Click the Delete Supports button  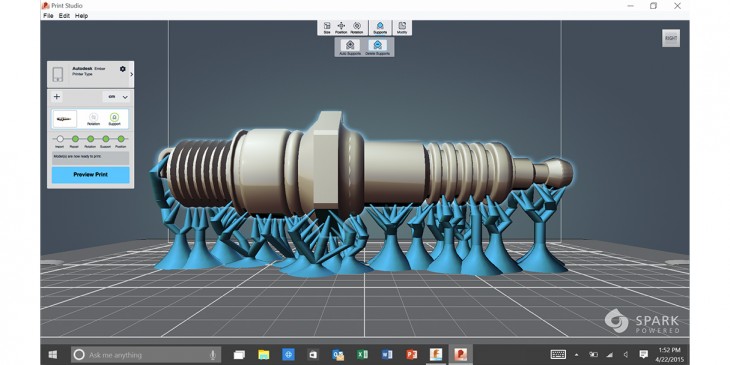378,47
